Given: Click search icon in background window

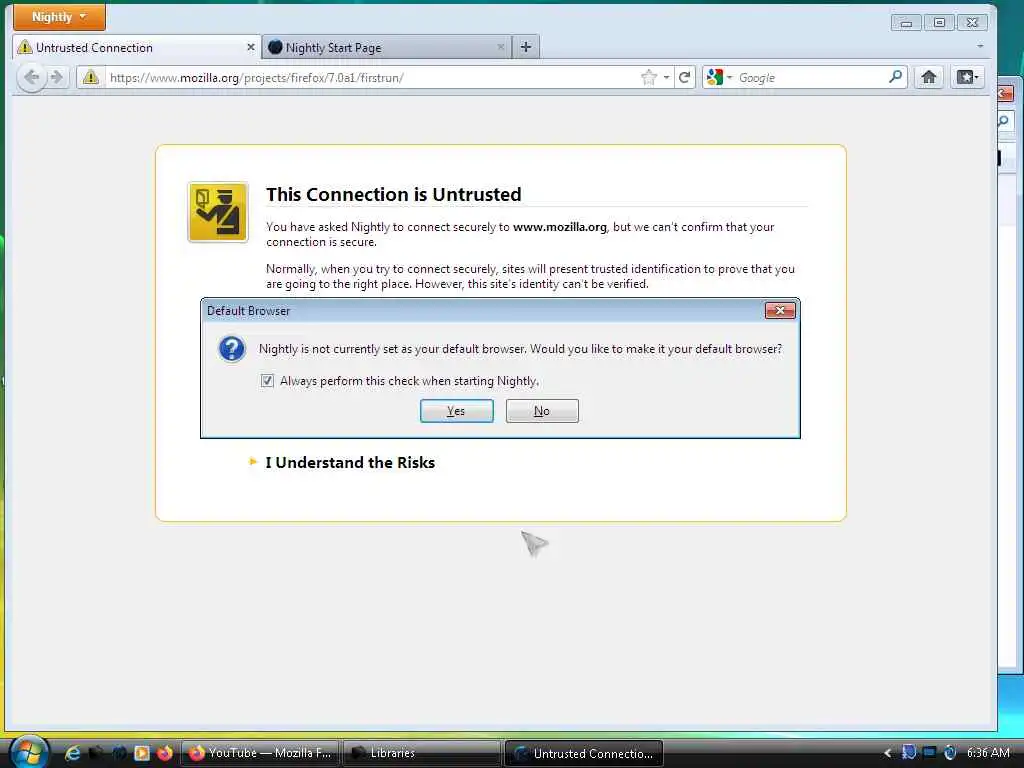Looking at the screenshot, I should tap(1005, 121).
